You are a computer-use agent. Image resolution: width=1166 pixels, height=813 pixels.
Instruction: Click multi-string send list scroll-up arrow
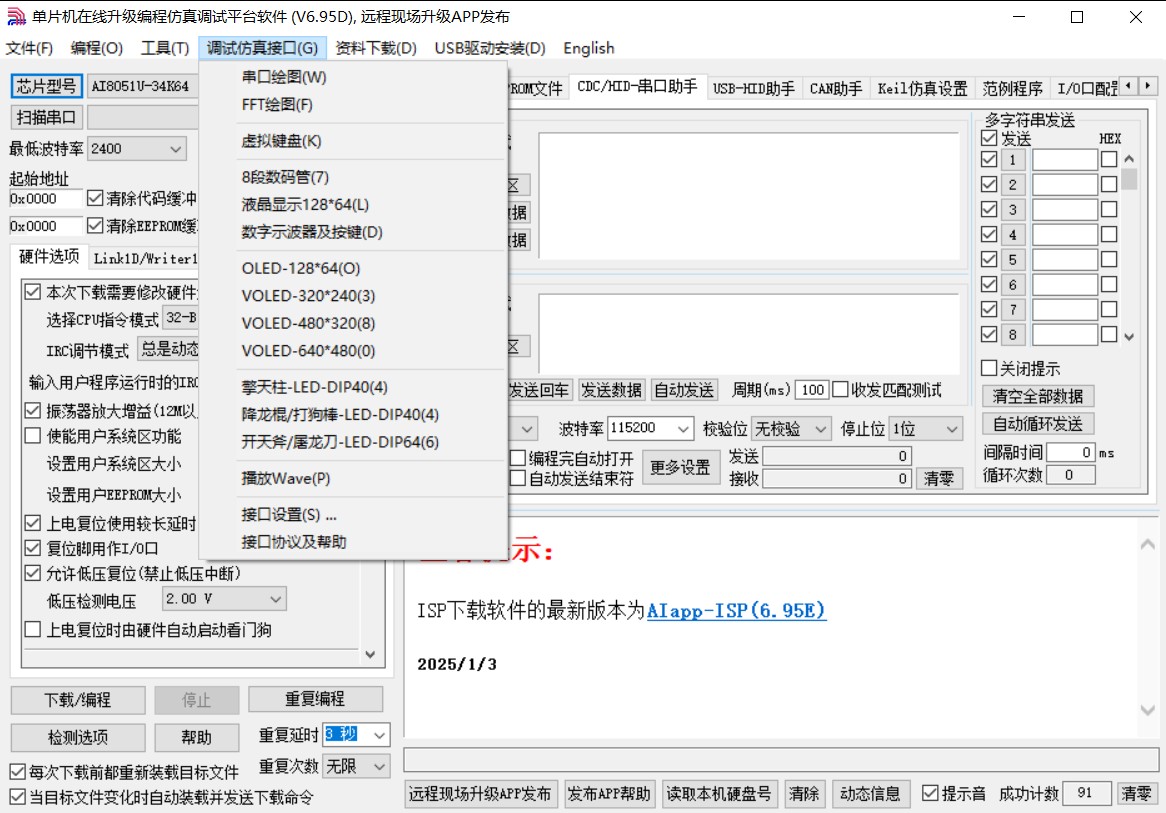pyautogui.click(x=1129, y=158)
